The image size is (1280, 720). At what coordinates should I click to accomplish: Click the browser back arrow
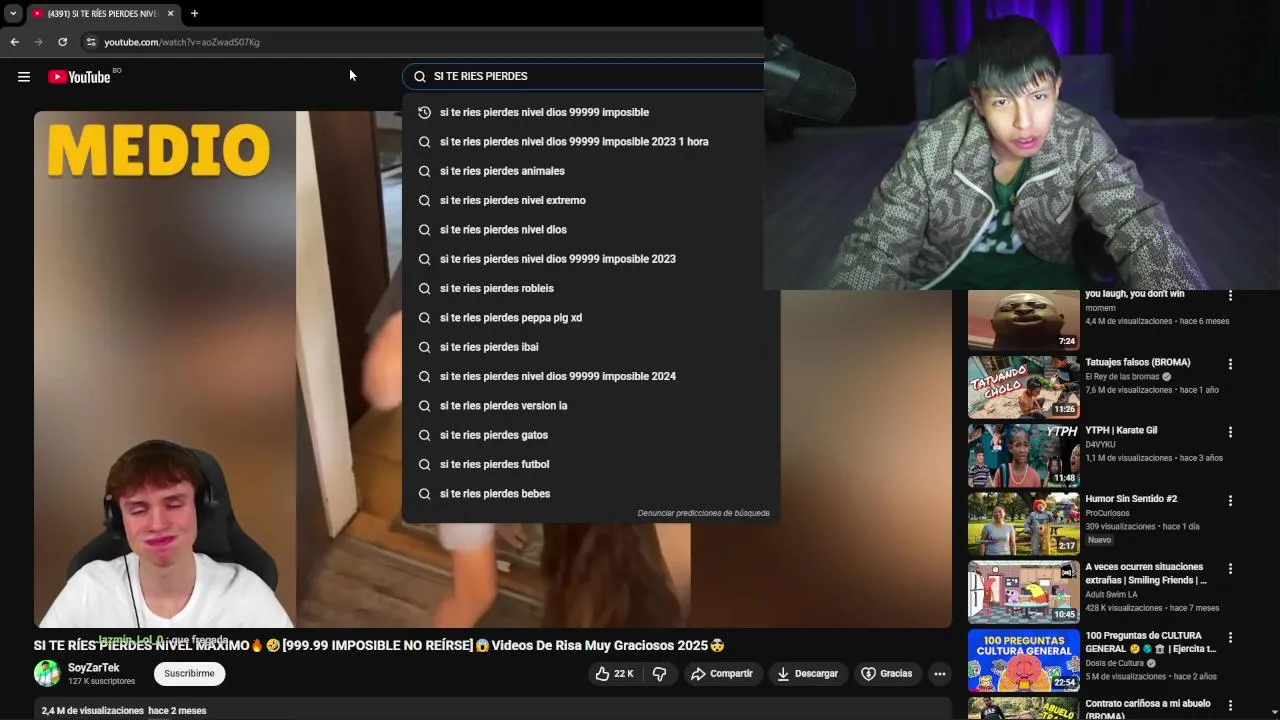[14, 42]
